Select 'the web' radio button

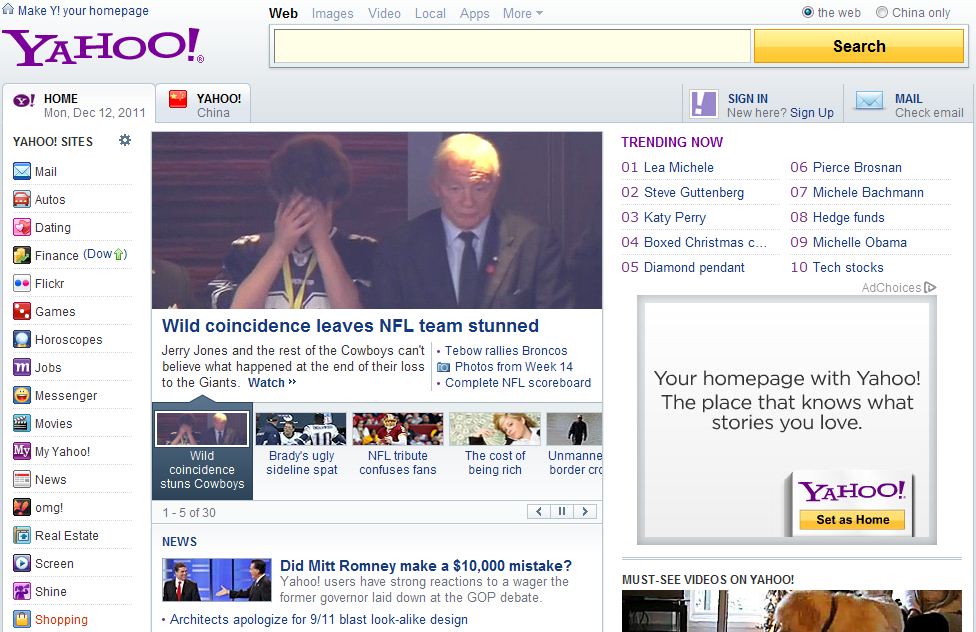coord(808,12)
